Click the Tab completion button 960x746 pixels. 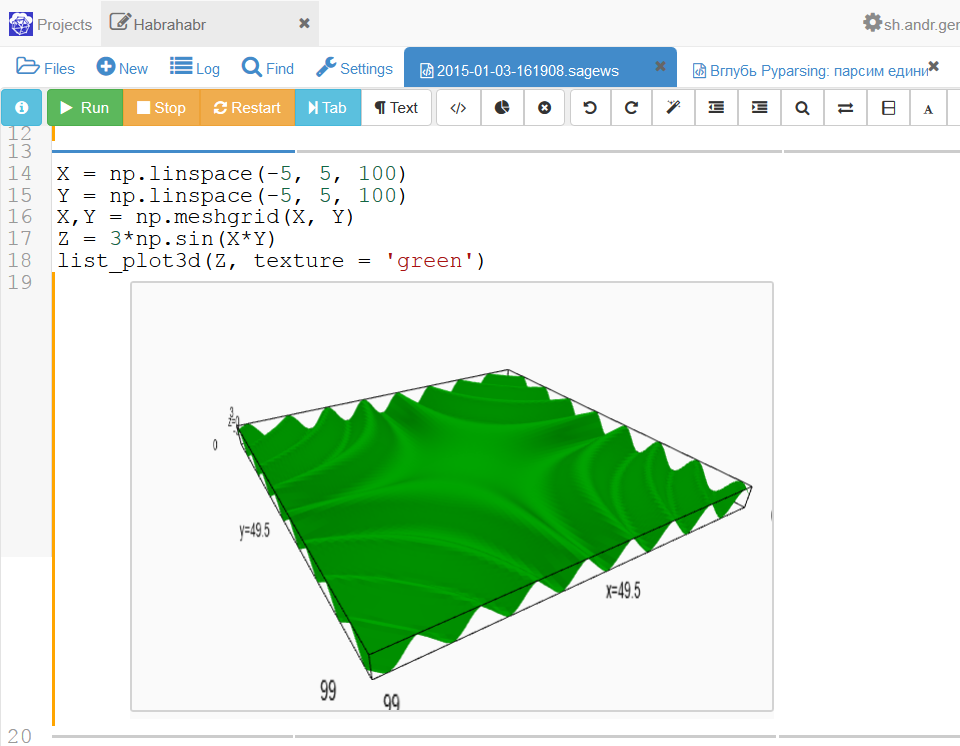pyautogui.click(x=328, y=108)
